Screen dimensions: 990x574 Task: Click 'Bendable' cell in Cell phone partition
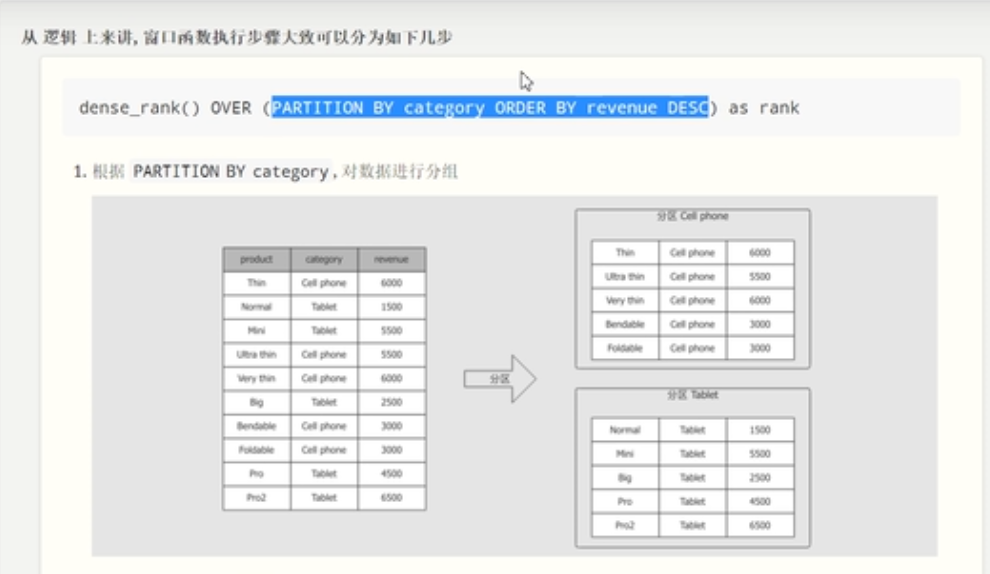(x=625, y=325)
